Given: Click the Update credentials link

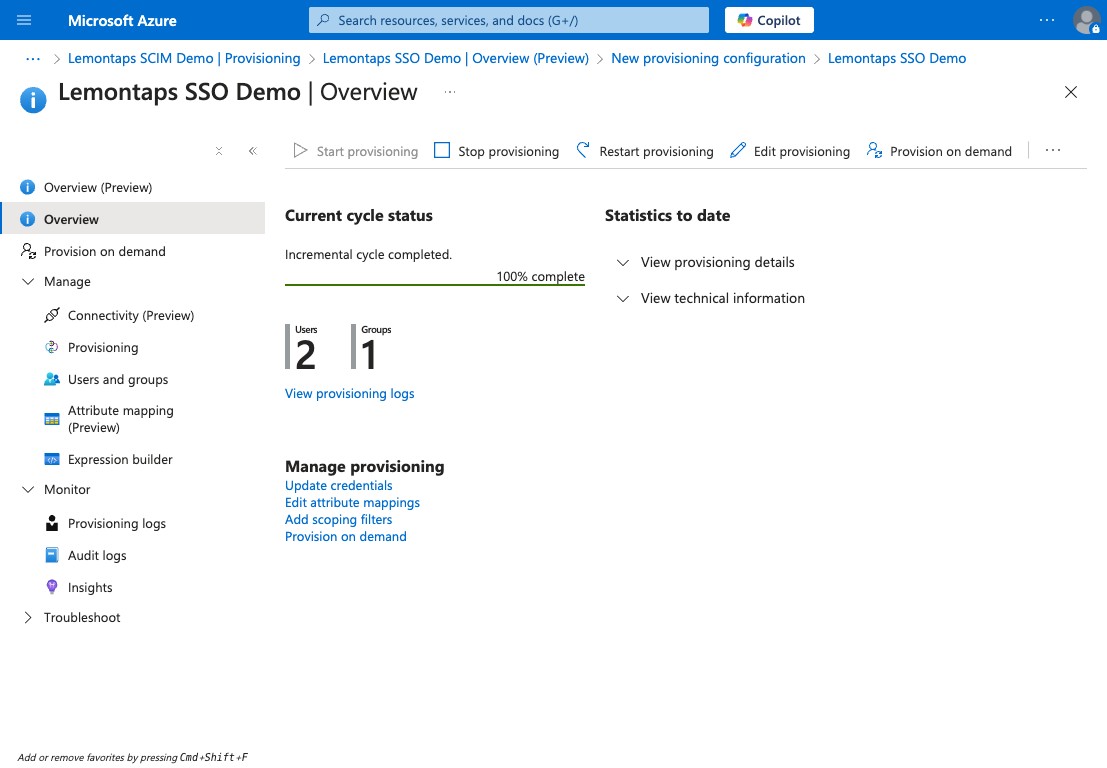Looking at the screenshot, I should (x=338, y=486).
